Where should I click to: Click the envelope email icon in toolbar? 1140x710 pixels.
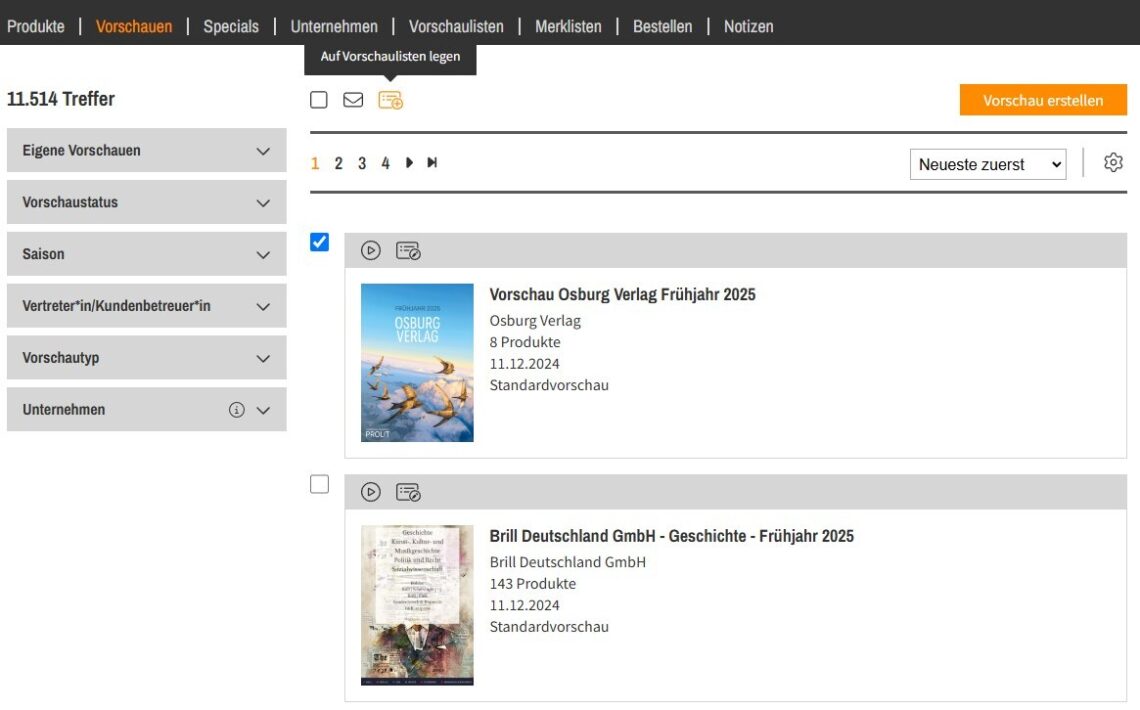tap(353, 100)
